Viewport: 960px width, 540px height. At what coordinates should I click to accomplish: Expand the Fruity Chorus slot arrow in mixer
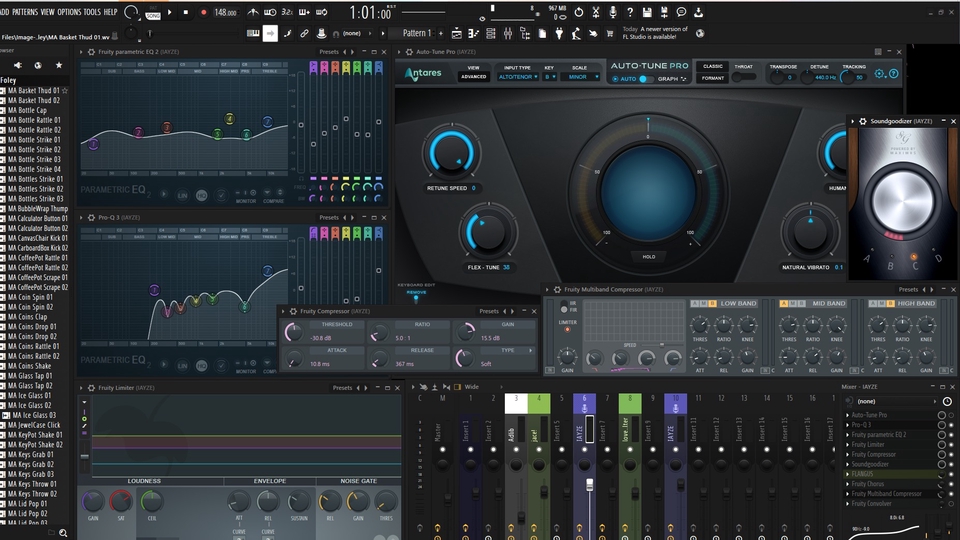point(848,484)
